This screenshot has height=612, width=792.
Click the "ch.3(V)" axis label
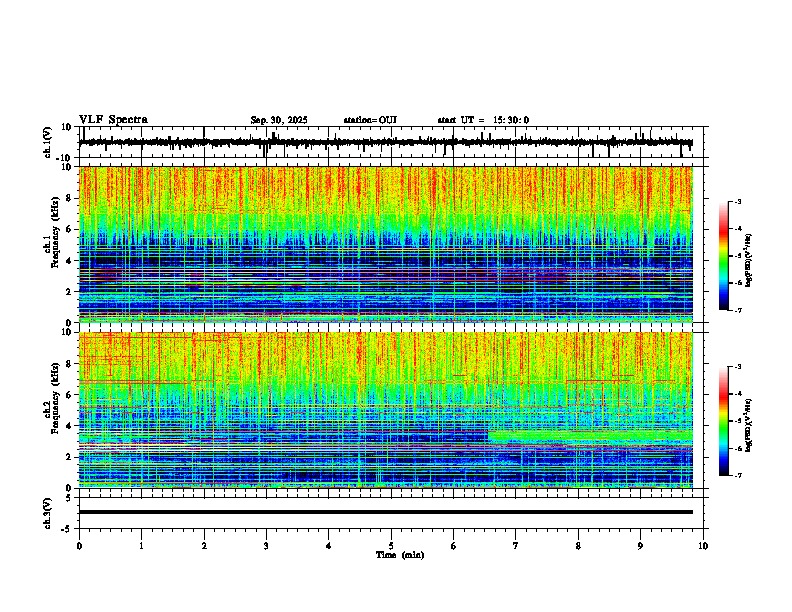point(48,514)
